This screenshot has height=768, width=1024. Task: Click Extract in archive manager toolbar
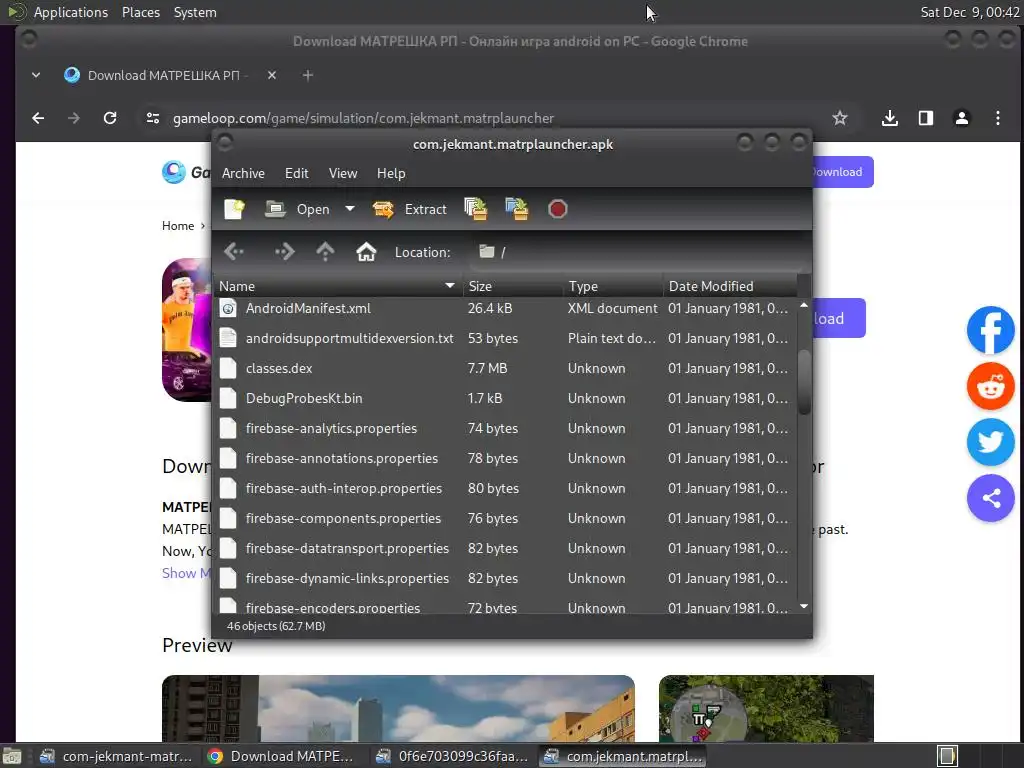pos(409,210)
